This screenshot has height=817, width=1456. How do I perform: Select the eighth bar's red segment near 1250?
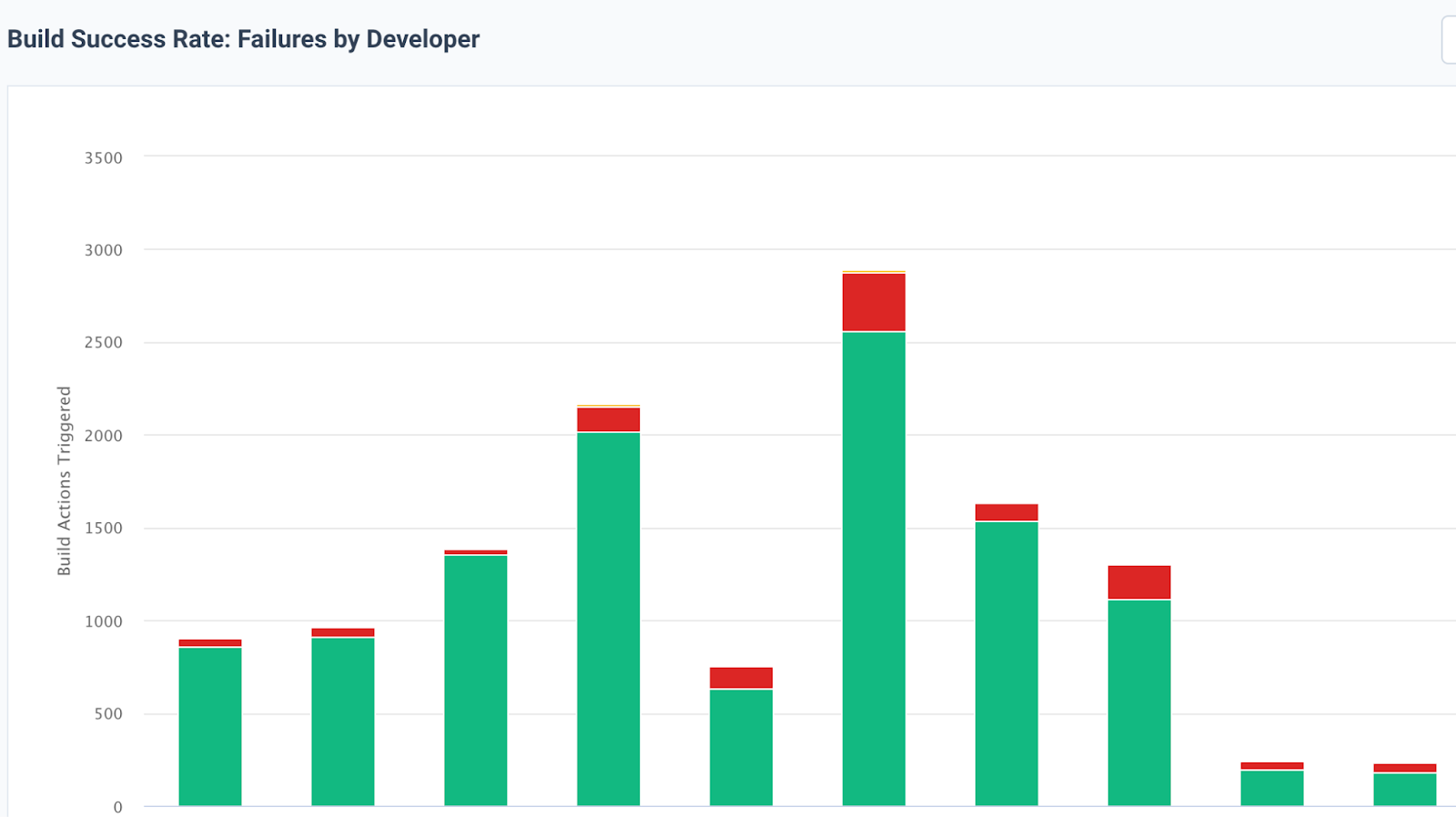click(x=1139, y=582)
